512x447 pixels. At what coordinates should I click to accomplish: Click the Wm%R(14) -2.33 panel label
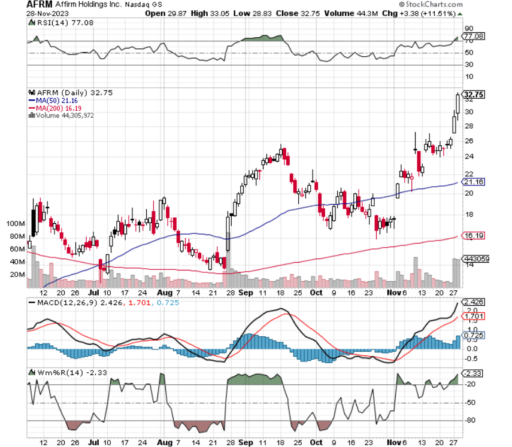pos(72,372)
